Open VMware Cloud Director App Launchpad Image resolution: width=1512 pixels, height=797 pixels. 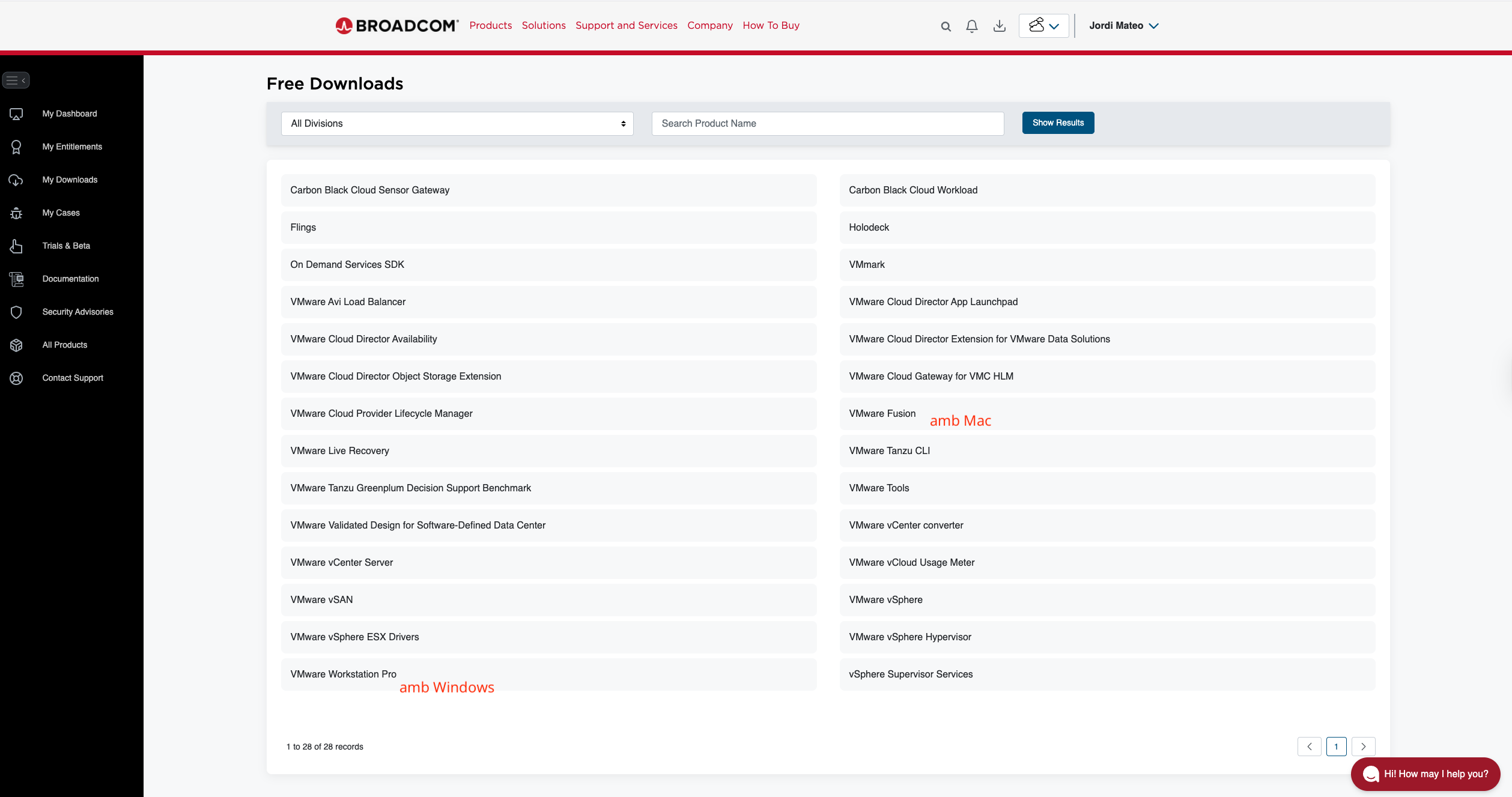click(1107, 302)
